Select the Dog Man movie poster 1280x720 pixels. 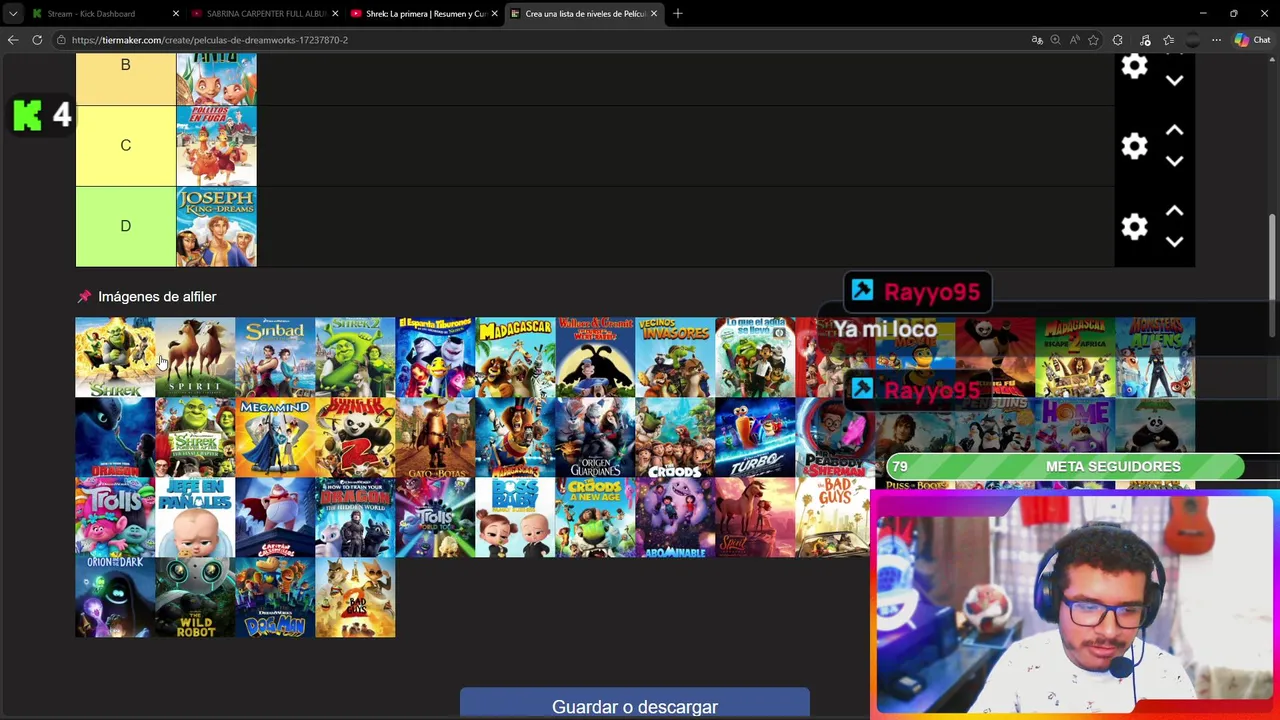click(x=275, y=597)
